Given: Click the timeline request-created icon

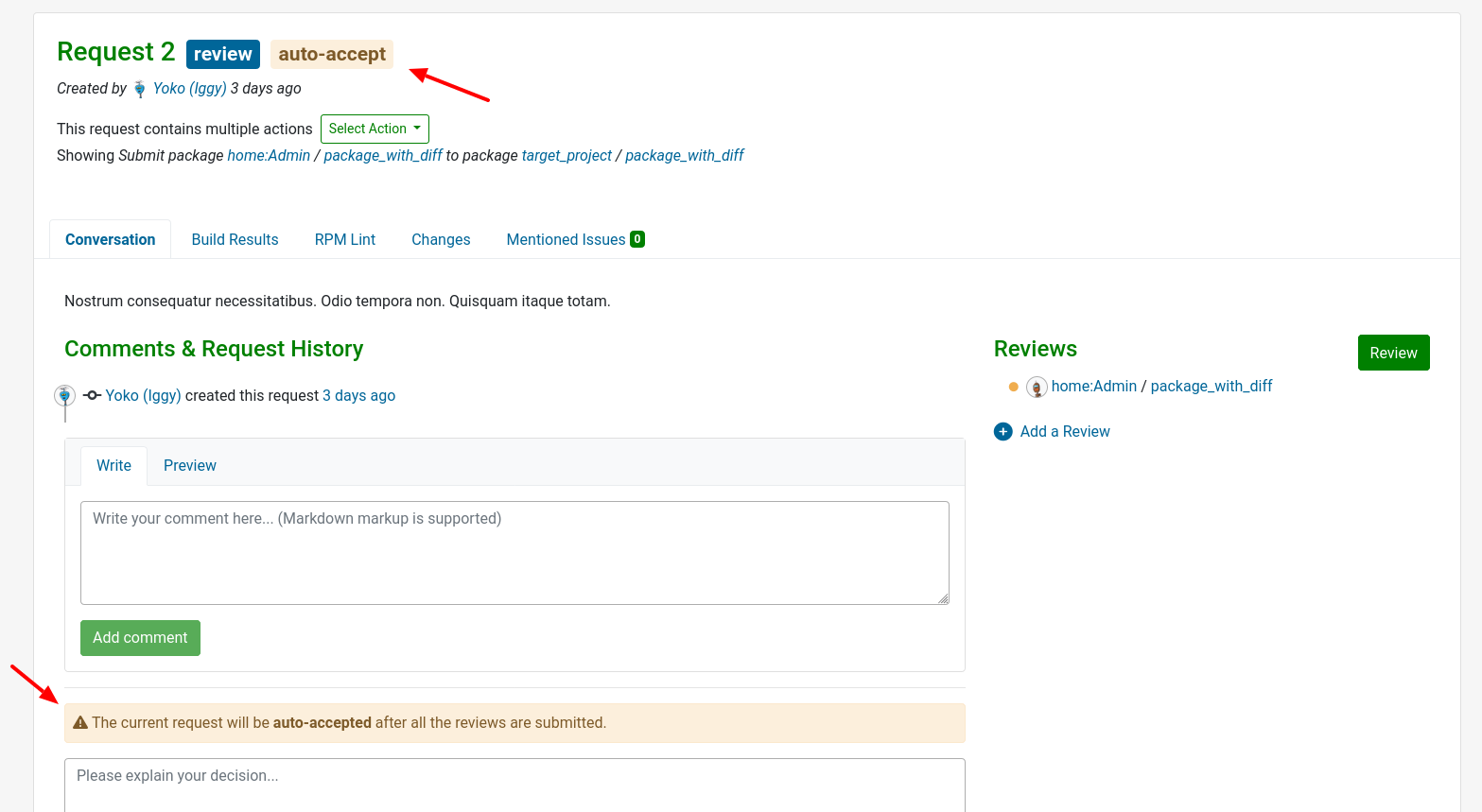Looking at the screenshot, I should point(91,395).
